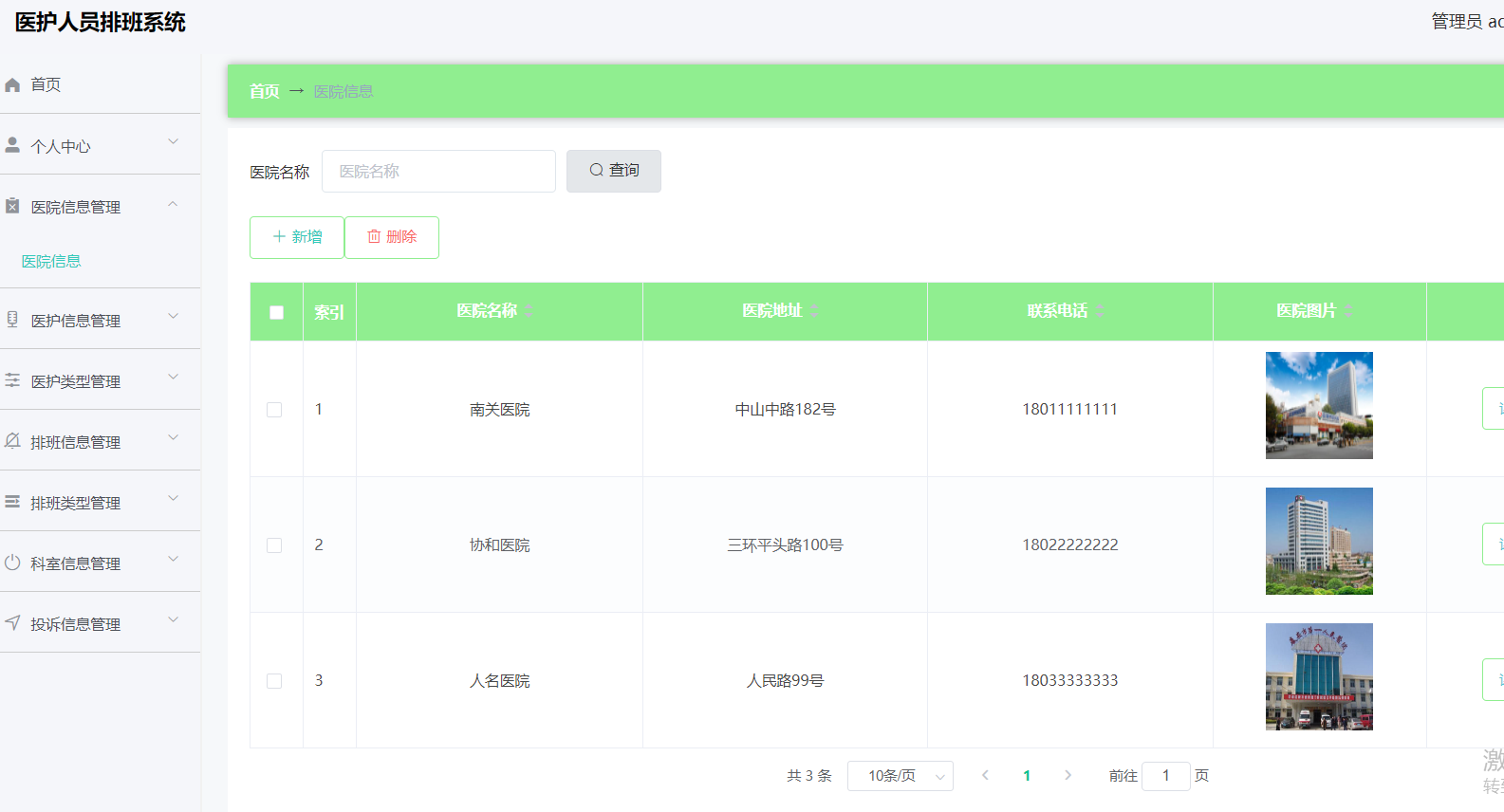Toggle the select-all checkbox in table header

point(276,312)
